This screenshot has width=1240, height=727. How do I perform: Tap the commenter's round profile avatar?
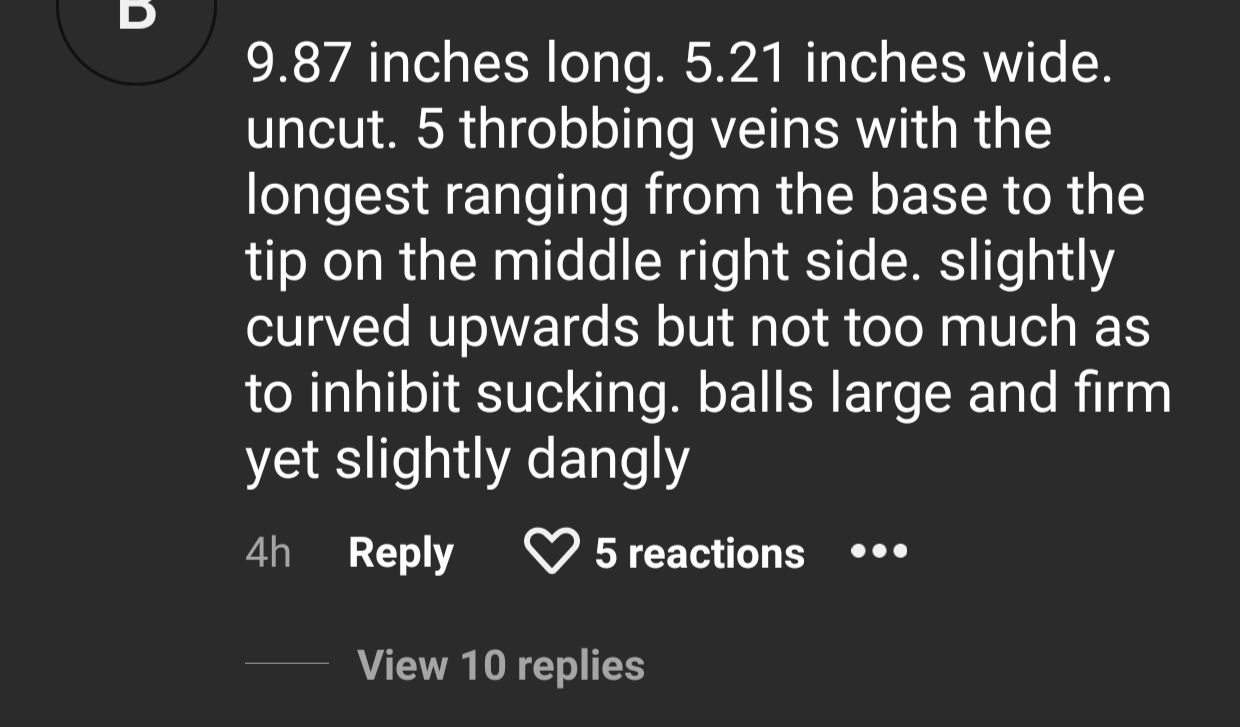(137, 30)
